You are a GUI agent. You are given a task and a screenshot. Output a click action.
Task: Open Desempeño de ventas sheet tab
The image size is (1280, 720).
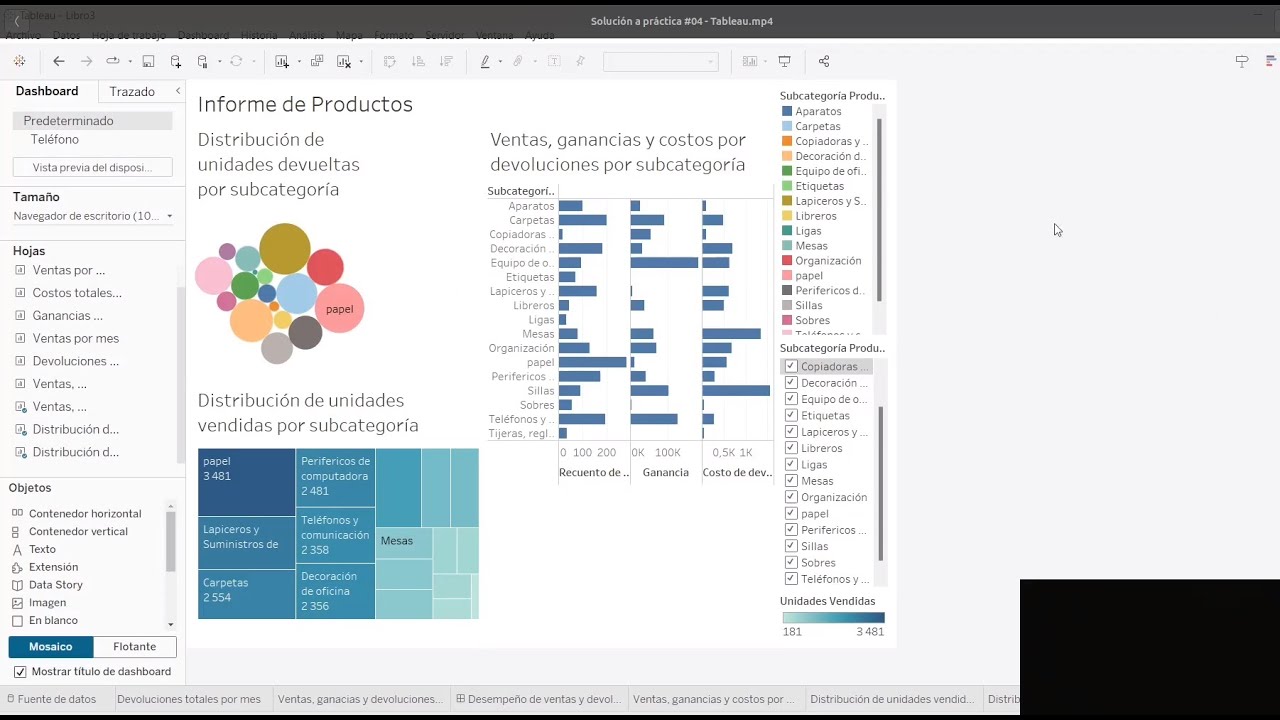(537, 699)
